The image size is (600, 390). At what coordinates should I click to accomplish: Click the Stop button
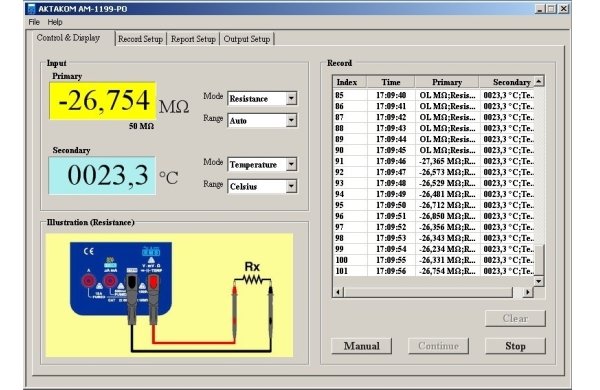(x=515, y=346)
